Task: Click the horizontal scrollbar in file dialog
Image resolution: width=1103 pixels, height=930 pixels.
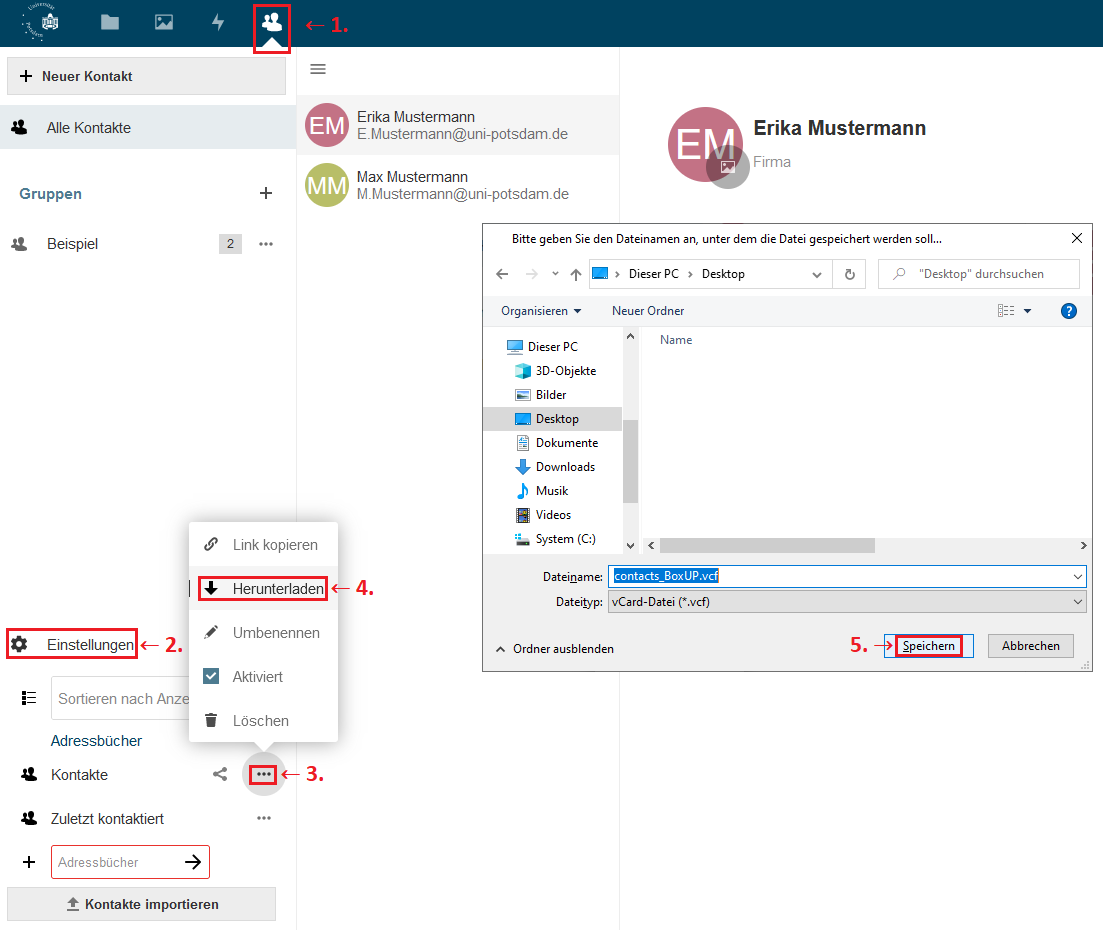Action: 767,546
